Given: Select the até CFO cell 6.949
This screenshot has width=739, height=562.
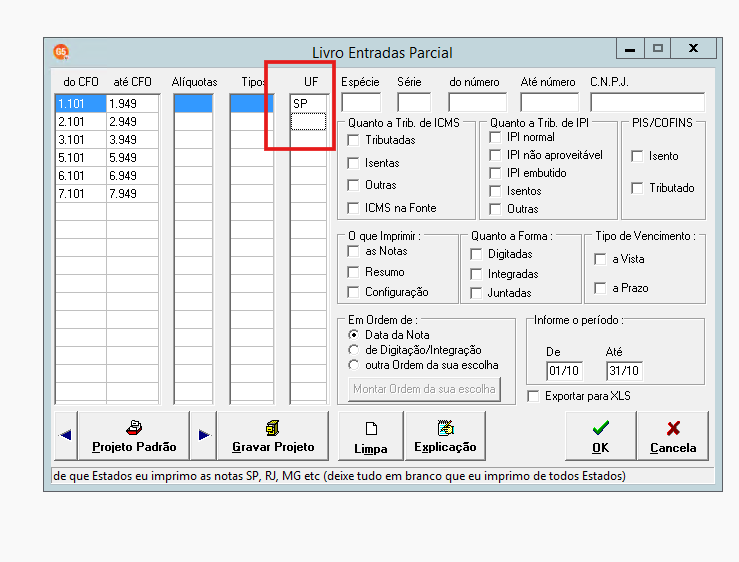Looking at the screenshot, I should pyautogui.click(x=132, y=176).
